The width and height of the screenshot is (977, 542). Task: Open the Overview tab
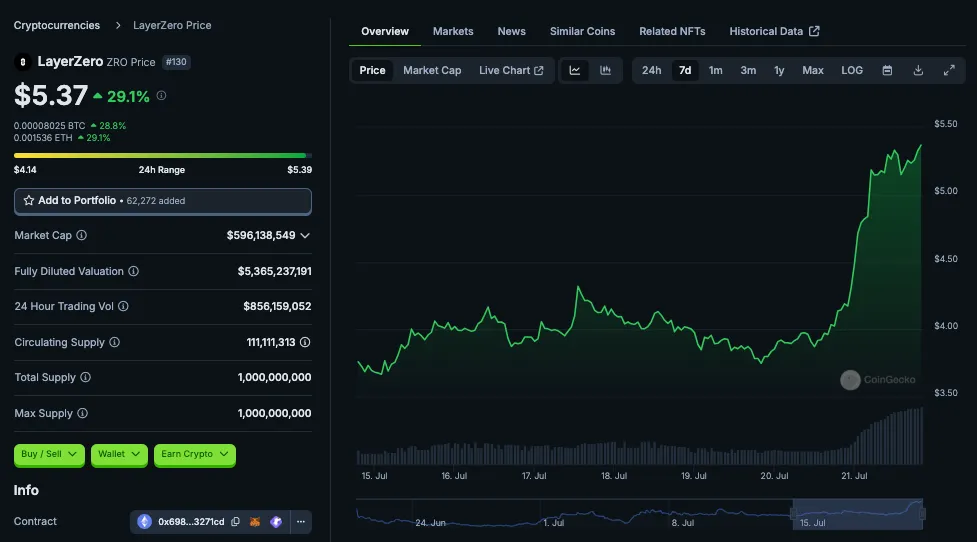[385, 31]
